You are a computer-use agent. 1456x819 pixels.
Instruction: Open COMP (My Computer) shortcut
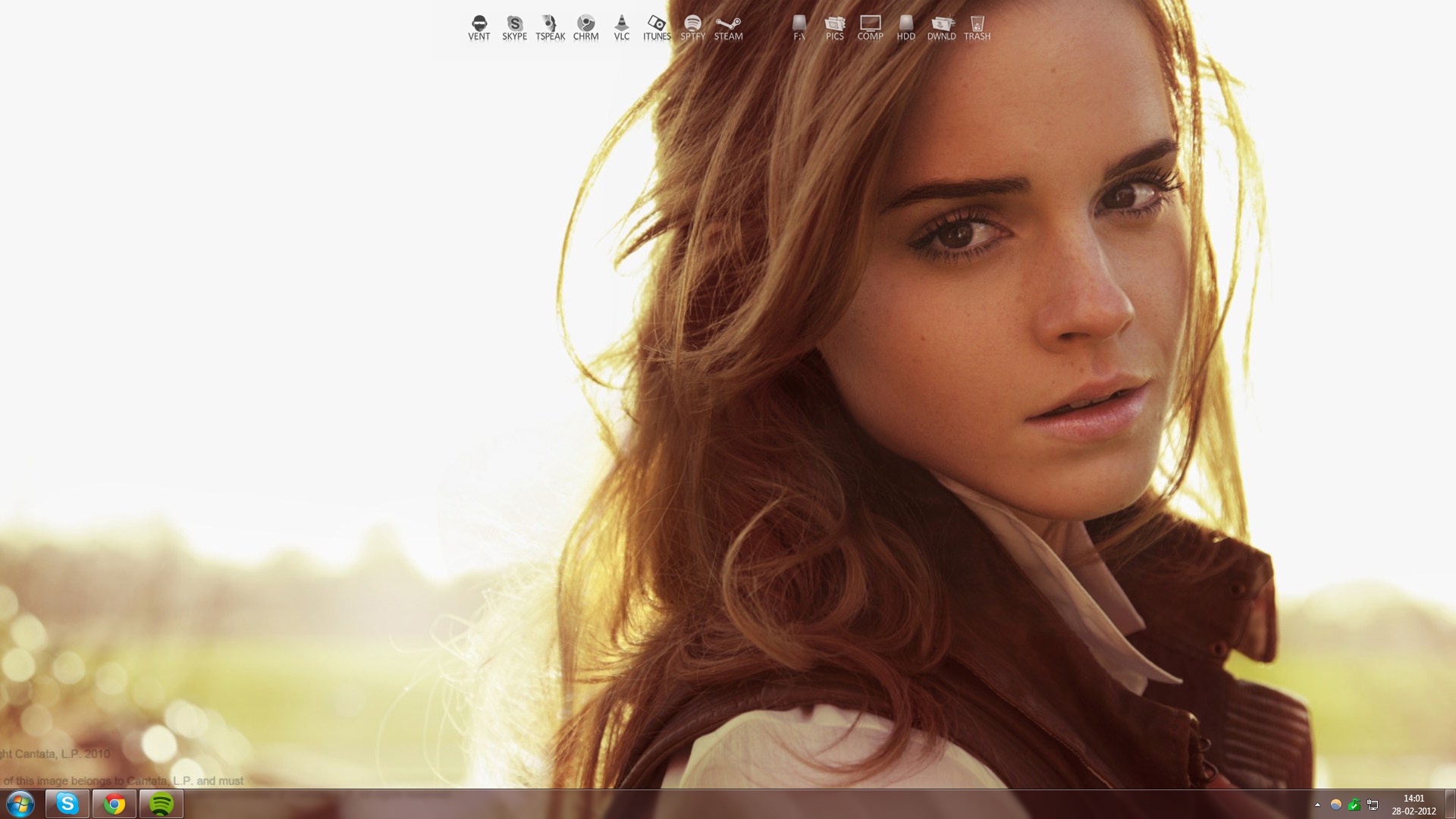point(870,27)
